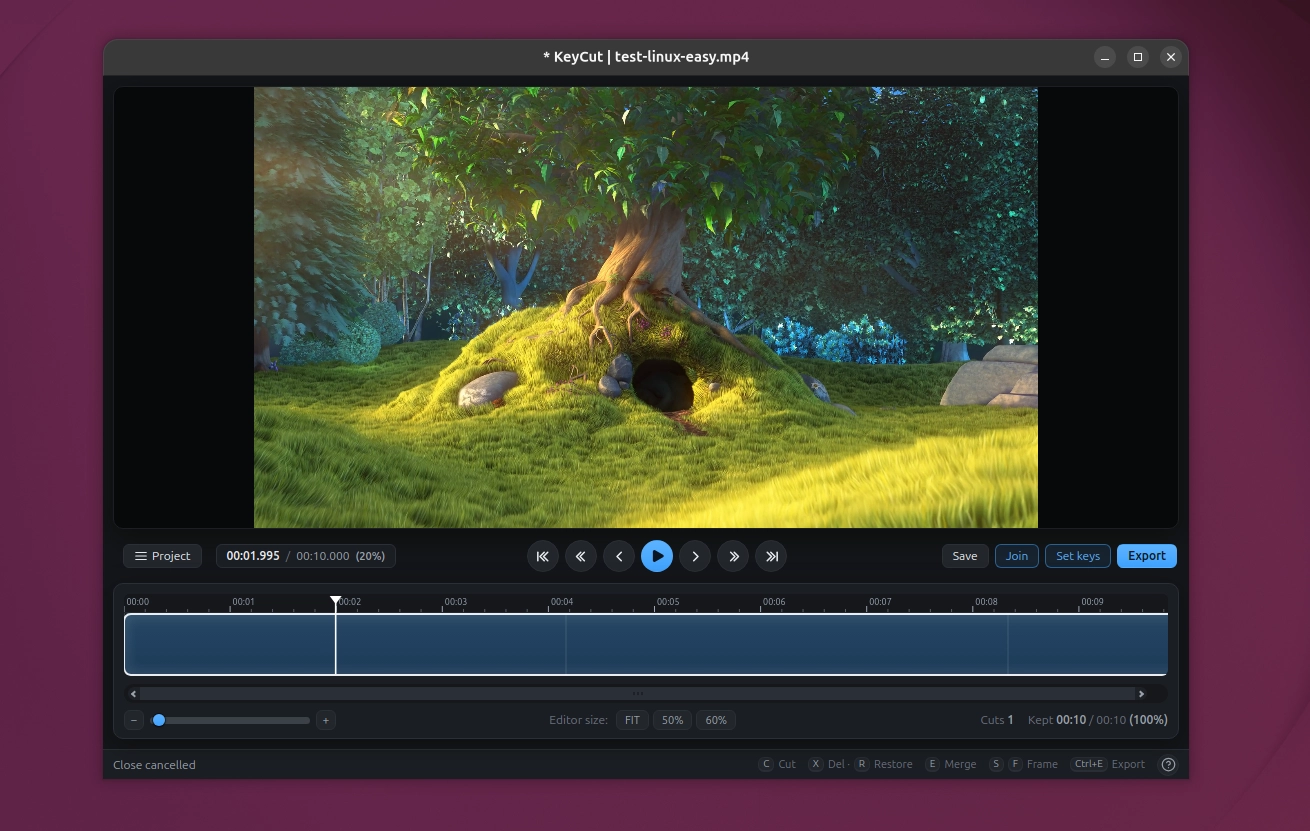Step back one frame with left chevron

pyautogui.click(x=619, y=556)
